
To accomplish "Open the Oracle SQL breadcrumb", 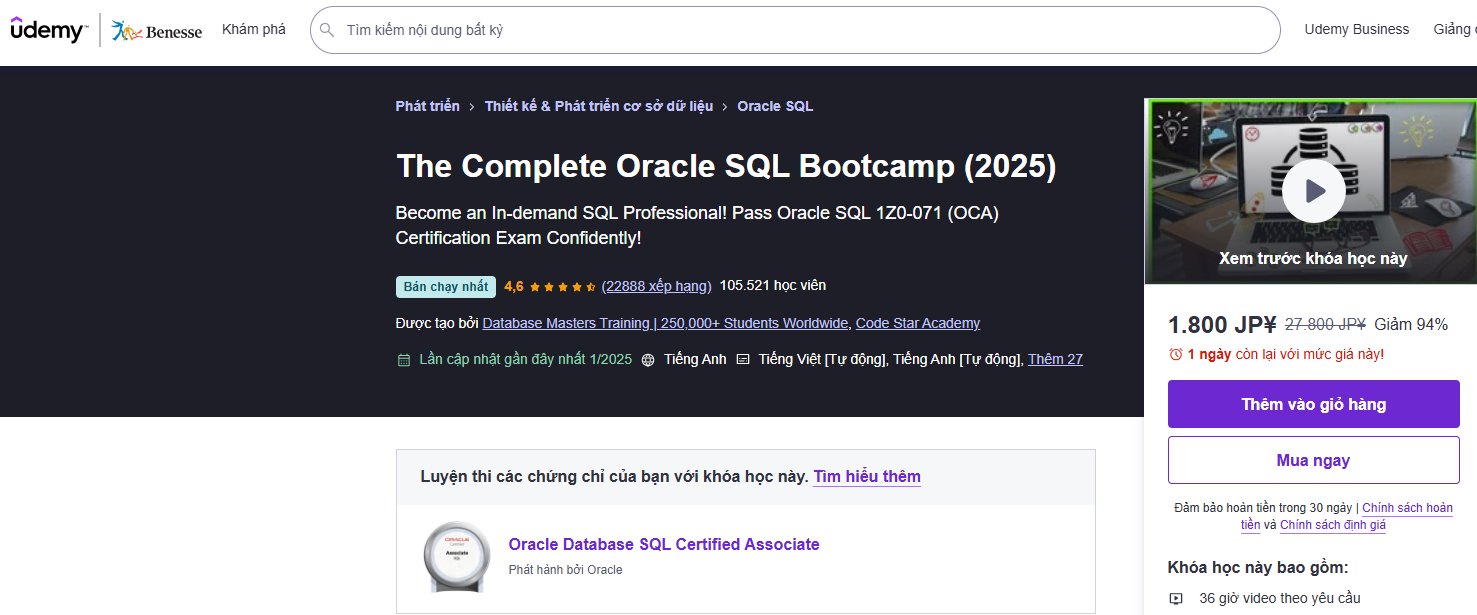I will click(775, 106).
